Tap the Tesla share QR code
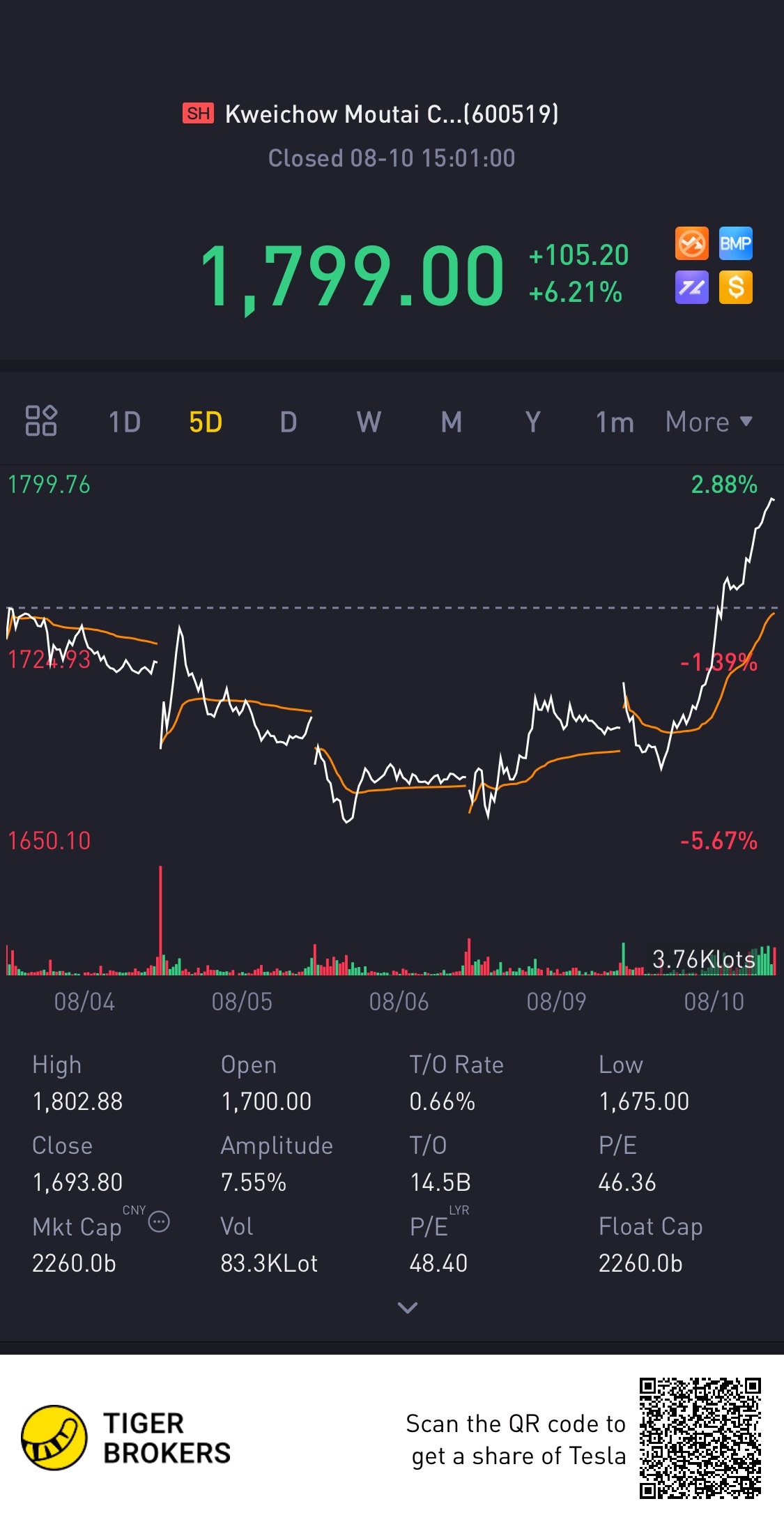 (700, 1438)
